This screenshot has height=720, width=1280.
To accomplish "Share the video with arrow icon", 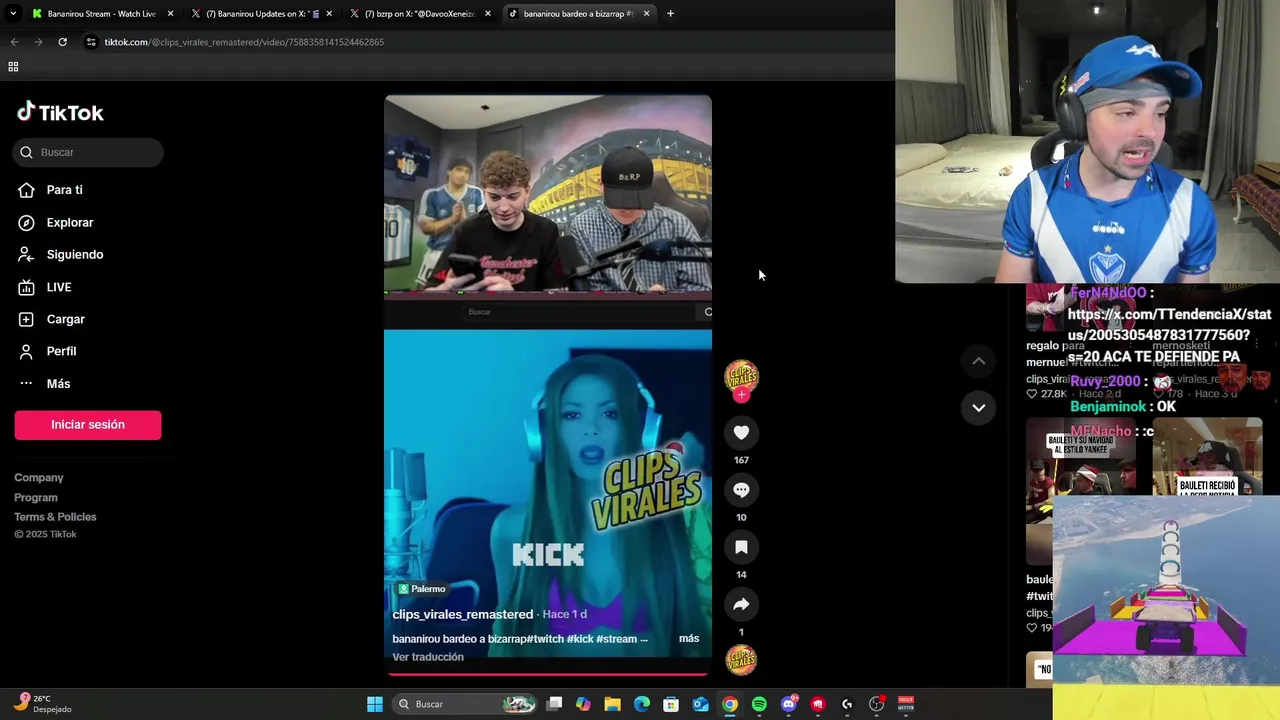I will (x=741, y=604).
